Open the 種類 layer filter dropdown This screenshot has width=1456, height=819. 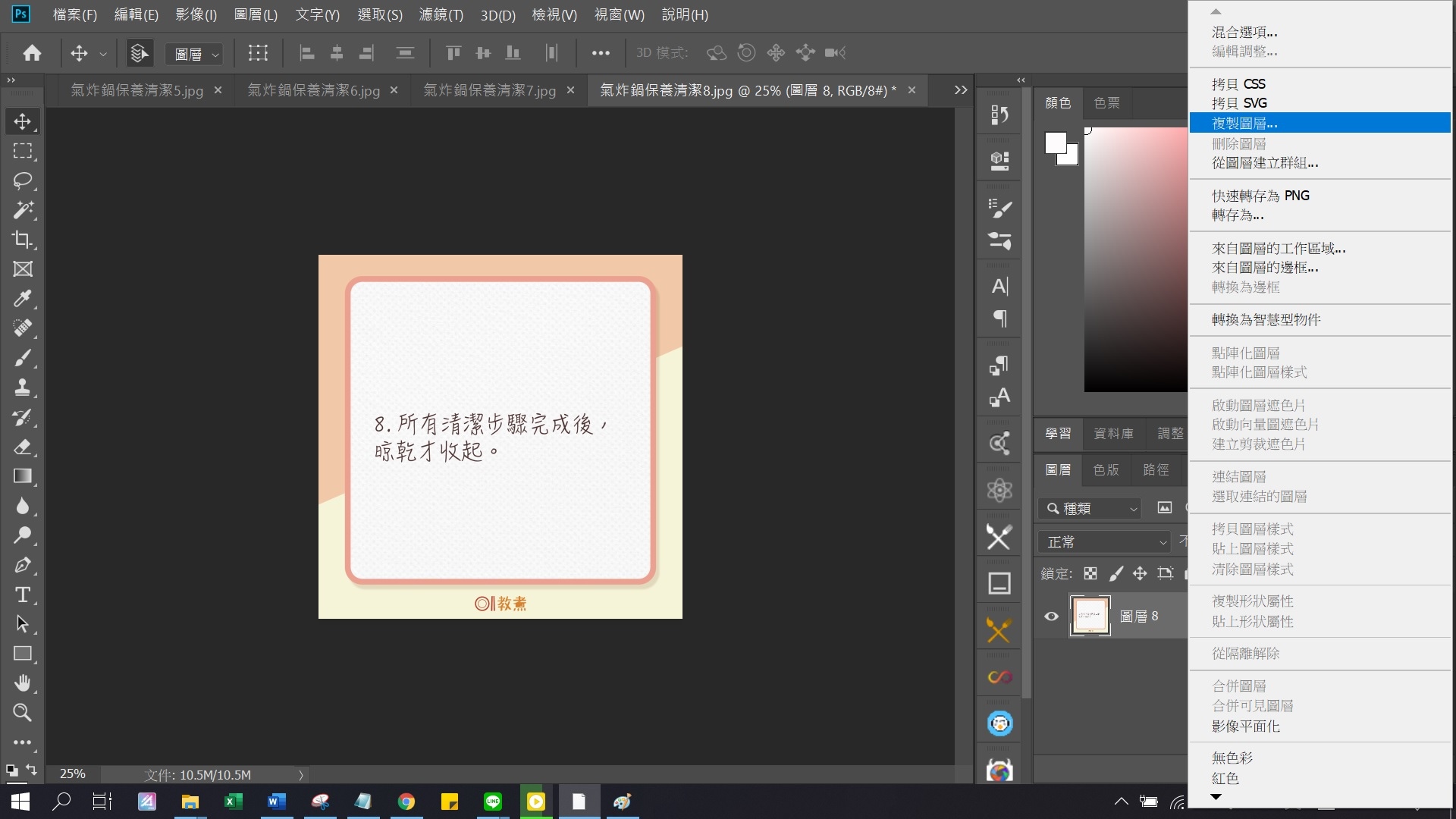pyautogui.click(x=1090, y=508)
